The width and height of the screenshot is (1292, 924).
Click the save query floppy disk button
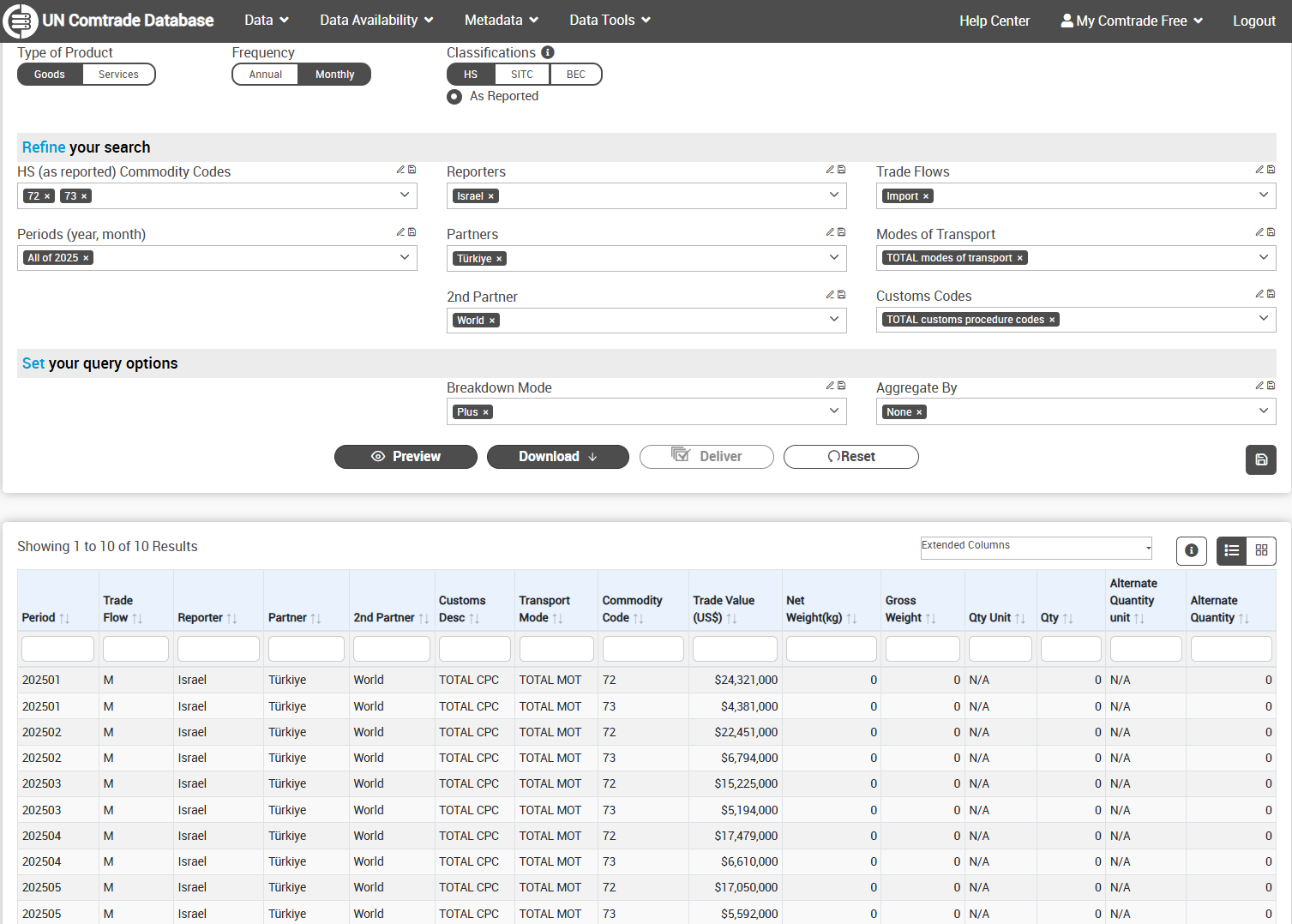[x=1260, y=459]
